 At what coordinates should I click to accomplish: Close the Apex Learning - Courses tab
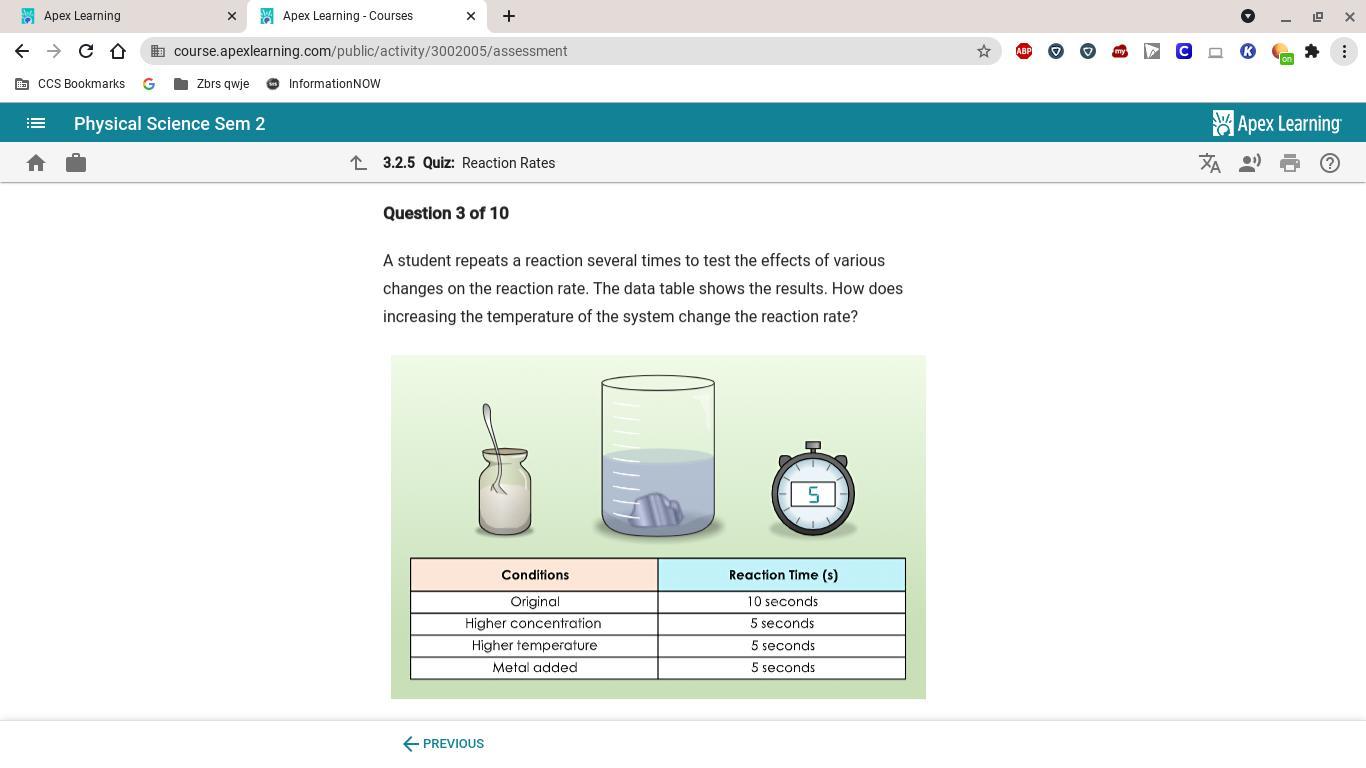tap(471, 16)
